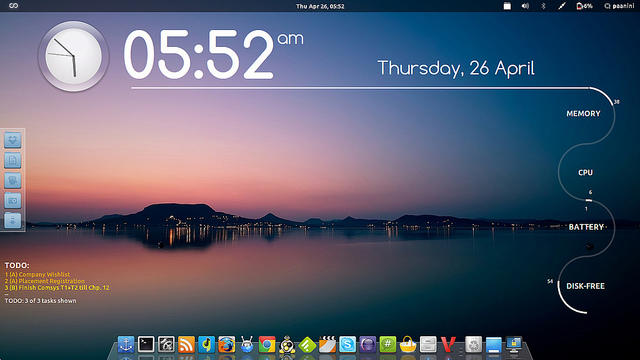The width and height of the screenshot is (640, 360).
Task: Open the orange RSS feed reader
Action: pyautogui.click(x=186, y=344)
